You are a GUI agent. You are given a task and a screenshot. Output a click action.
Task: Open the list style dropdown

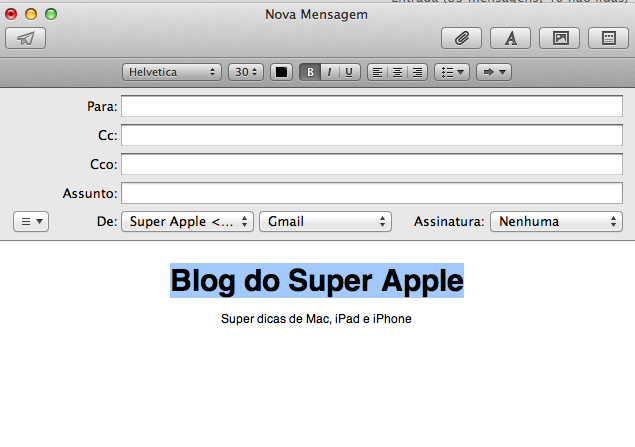point(452,72)
